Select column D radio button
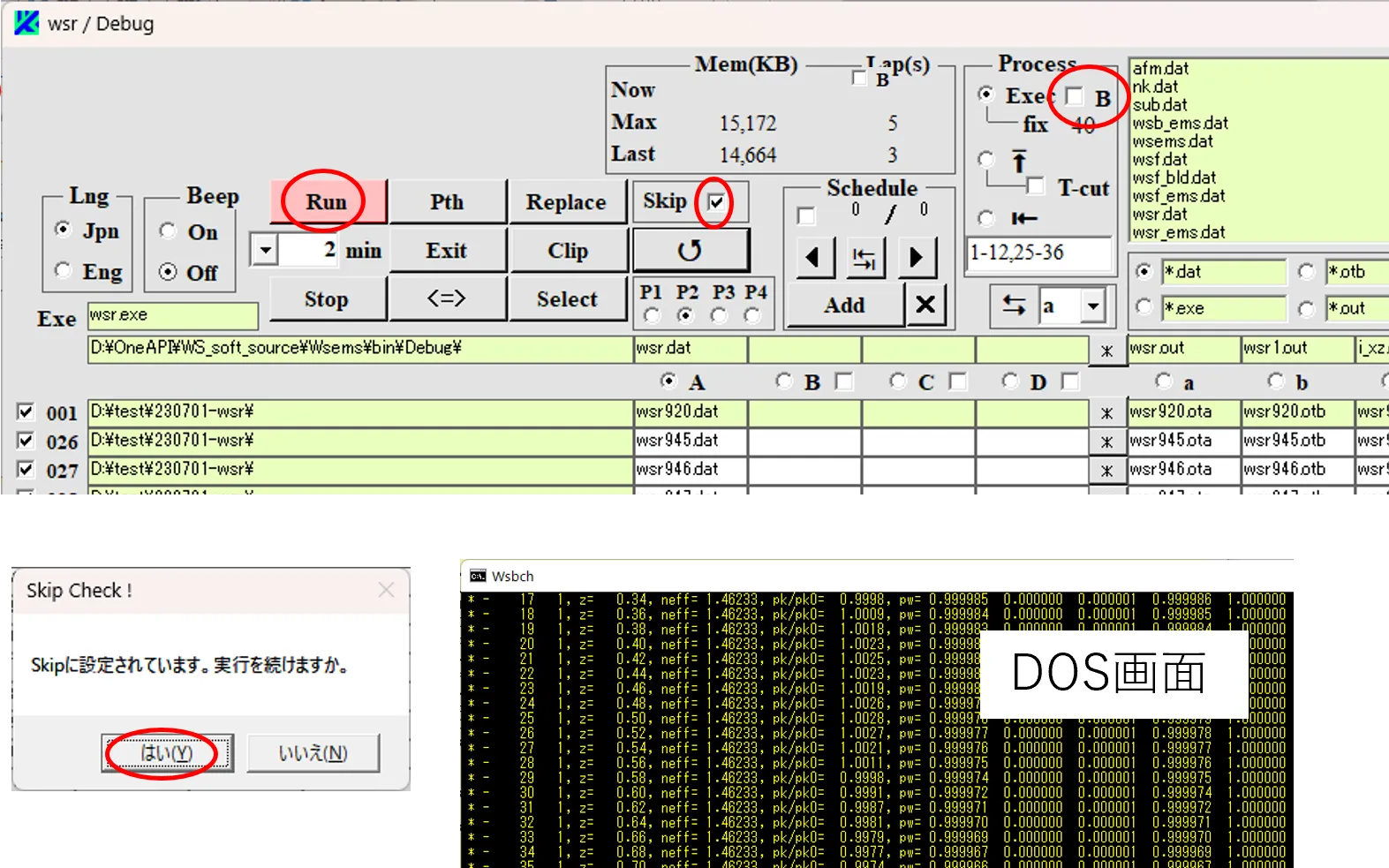Image resolution: width=1389 pixels, height=868 pixels. (1010, 381)
